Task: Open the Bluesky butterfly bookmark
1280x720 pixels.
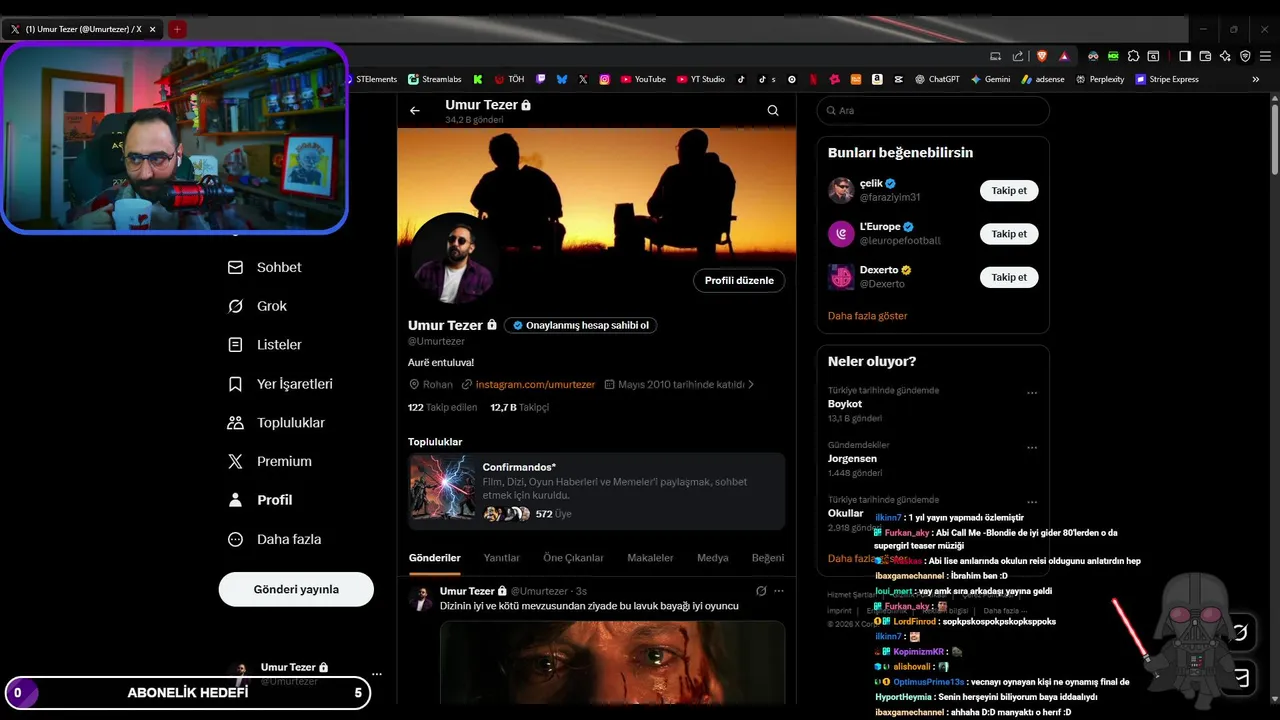Action: pyautogui.click(x=562, y=79)
